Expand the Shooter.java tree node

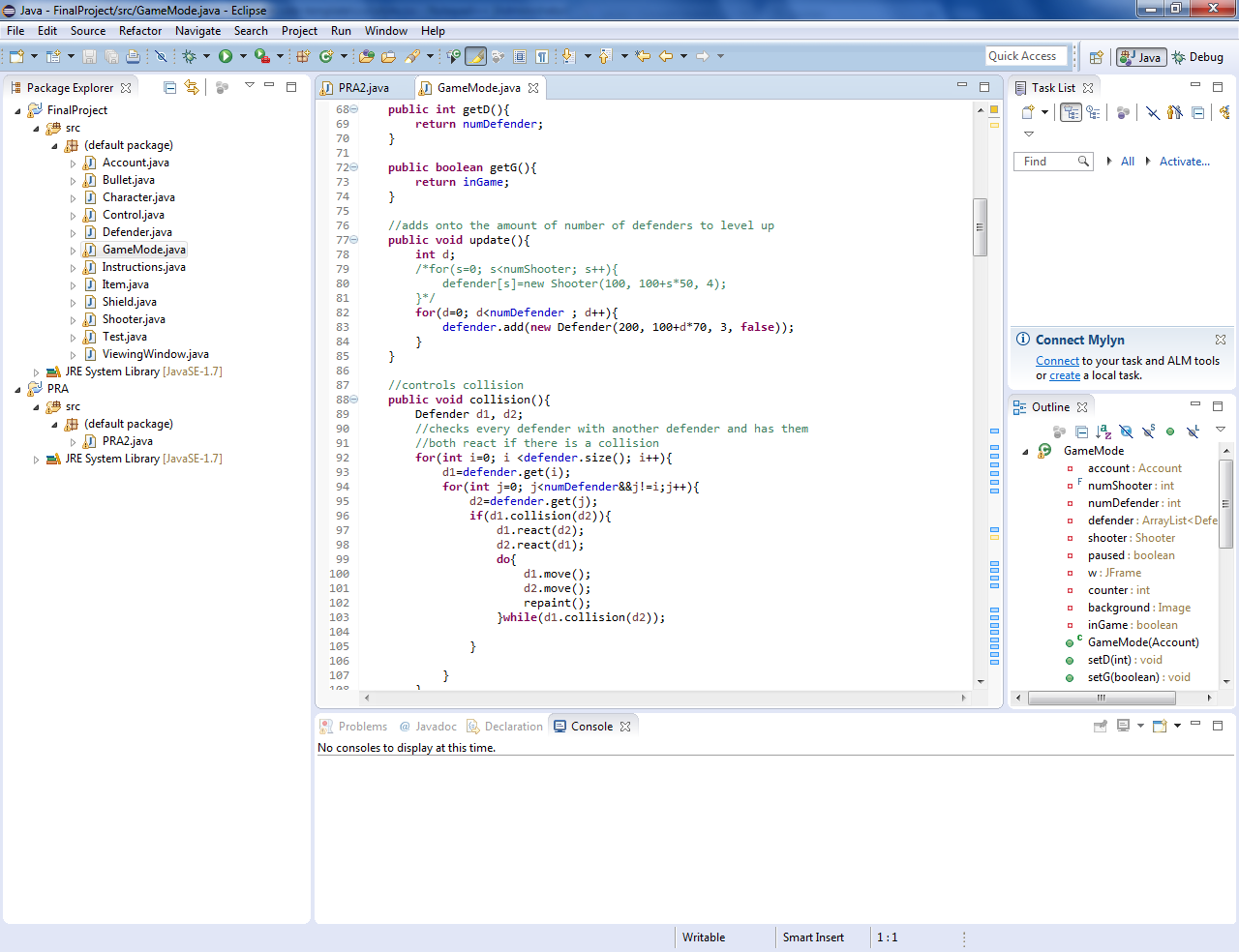[x=73, y=319]
